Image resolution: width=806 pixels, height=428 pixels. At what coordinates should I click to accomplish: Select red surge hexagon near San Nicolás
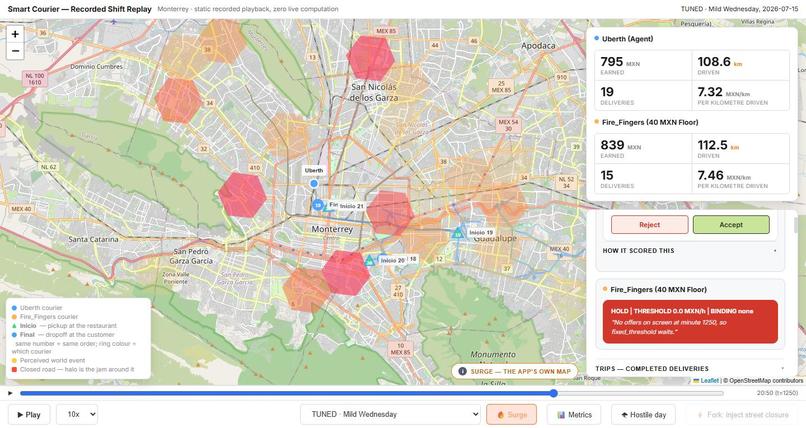point(371,58)
